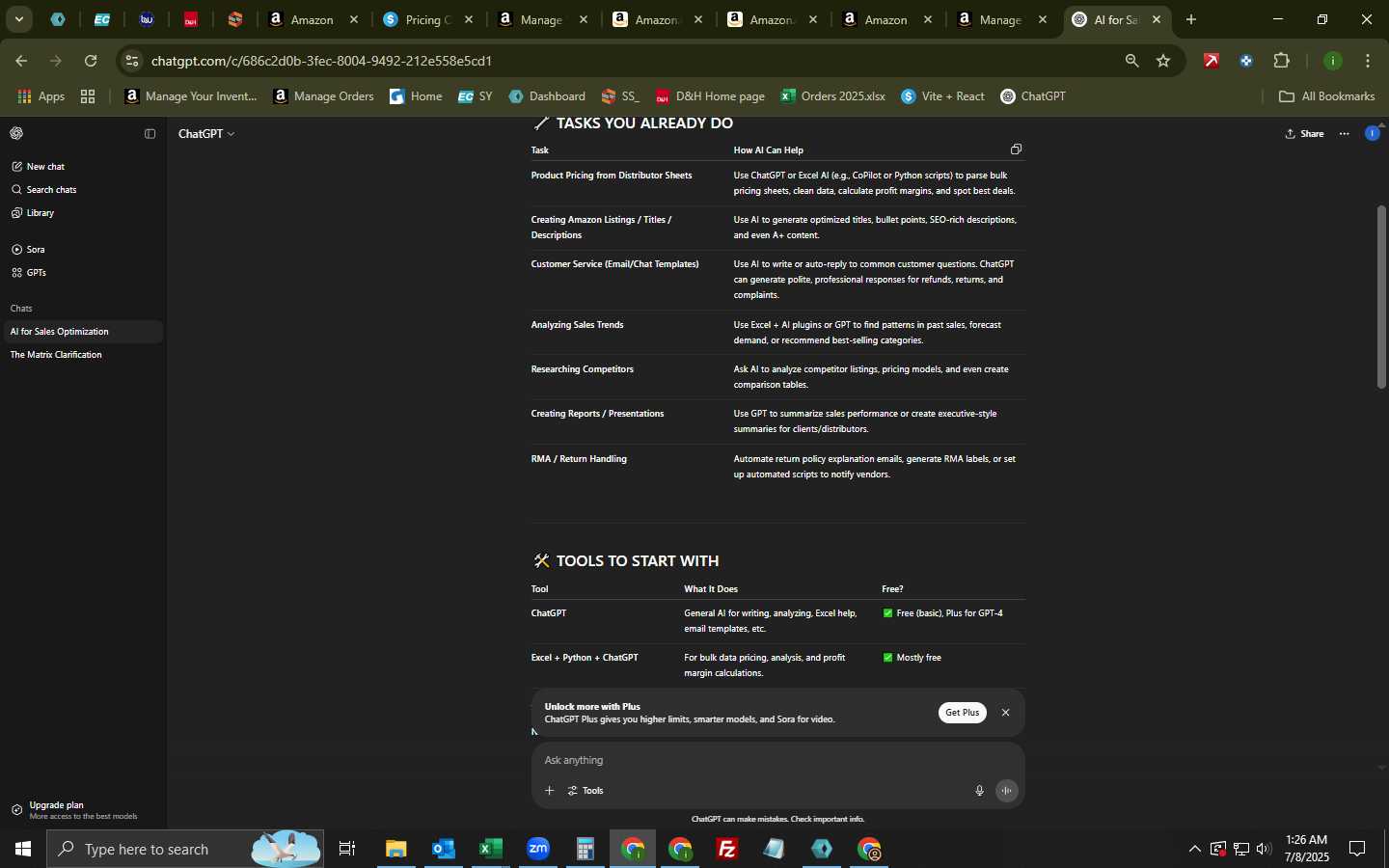Open The Matrix Clarification chat
Screen dimensions: 1389x868
tap(81, 355)
